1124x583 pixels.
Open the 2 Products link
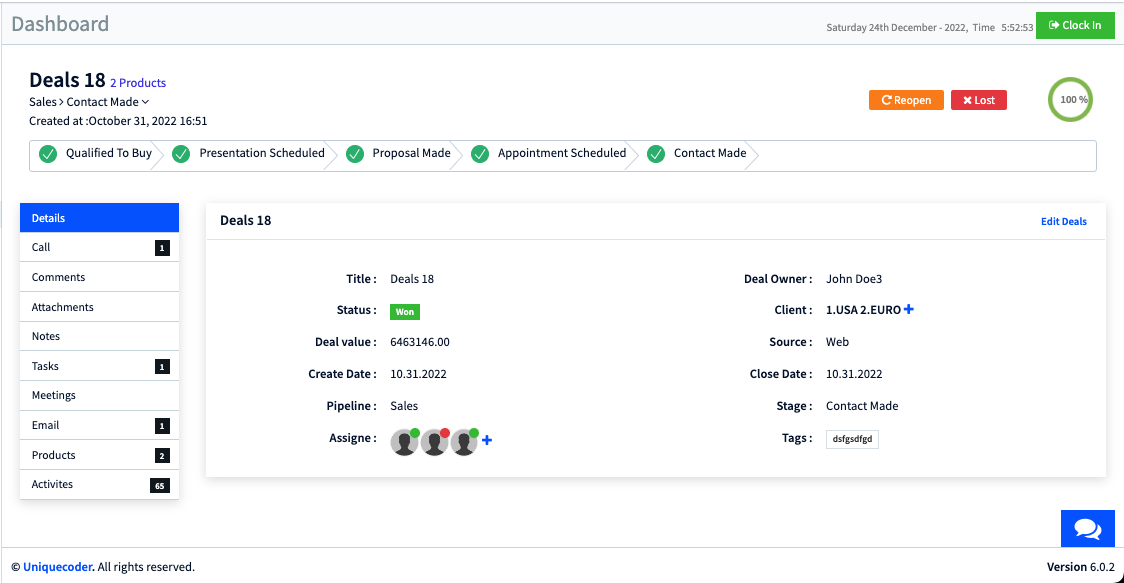coord(138,82)
